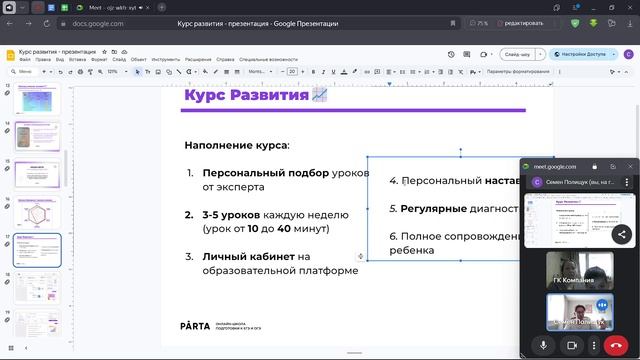The height and width of the screenshot is (360, 640).
Task: Open the Формат menu
Action: [x=99, y=60]
